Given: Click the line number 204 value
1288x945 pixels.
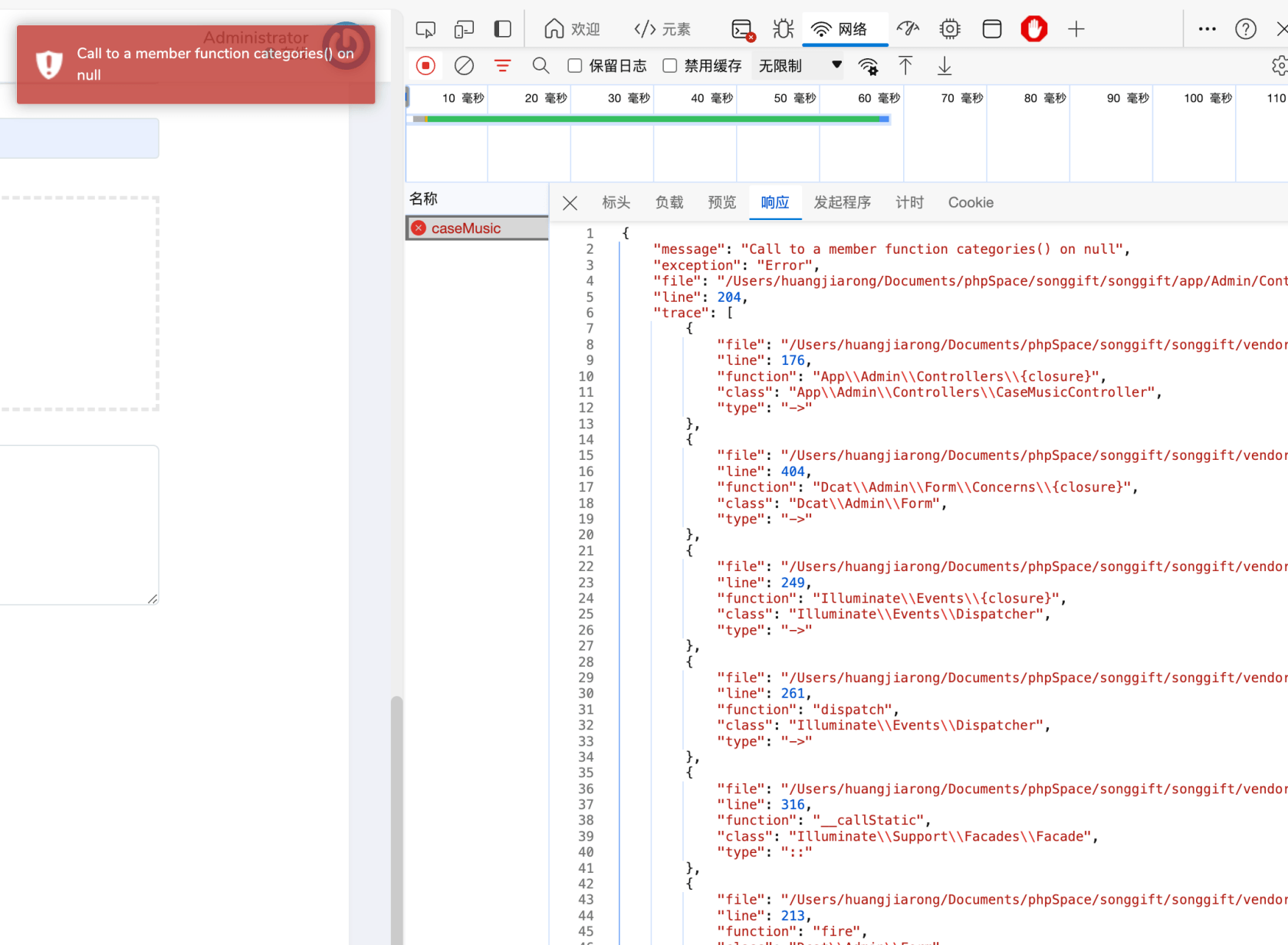Looking at the screenshot, I should pyautogui.click(x=729, y=297).
